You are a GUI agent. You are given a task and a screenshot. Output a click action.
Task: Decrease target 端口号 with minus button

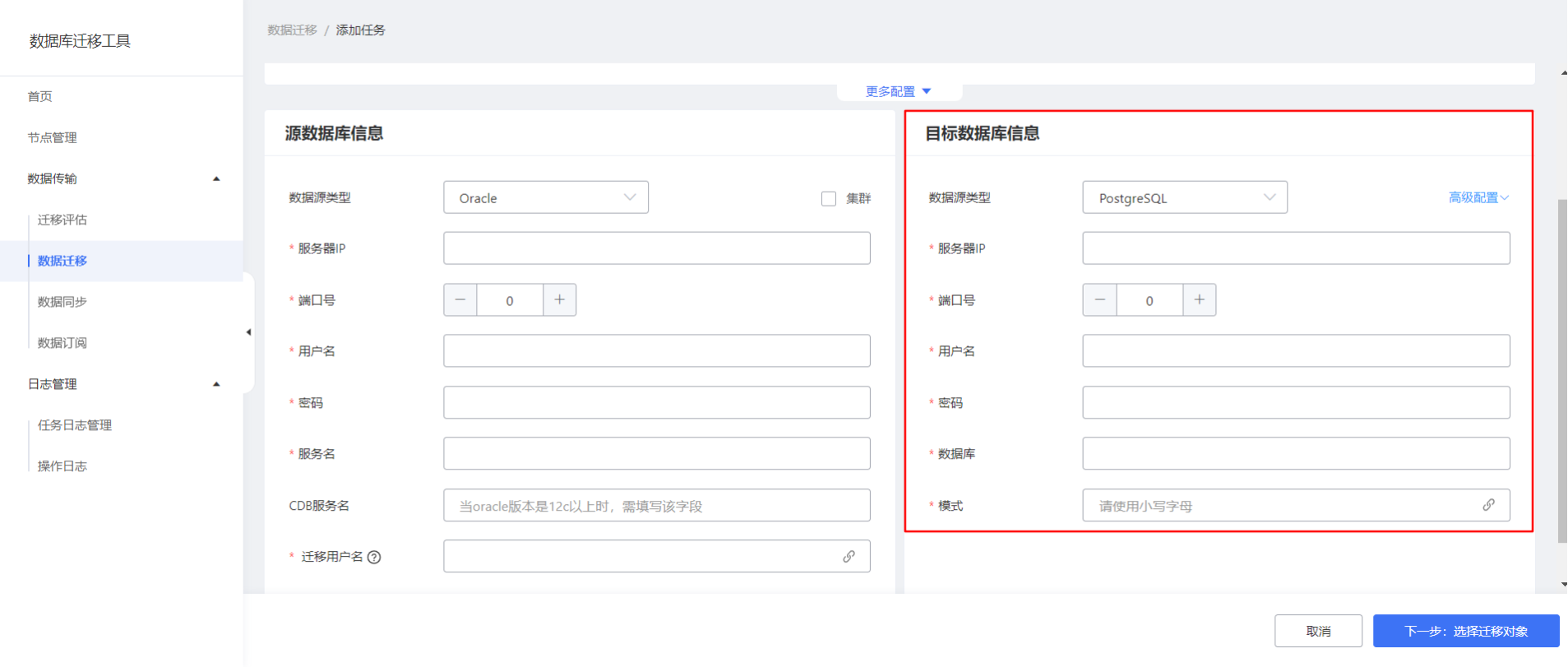(1099, 300)
